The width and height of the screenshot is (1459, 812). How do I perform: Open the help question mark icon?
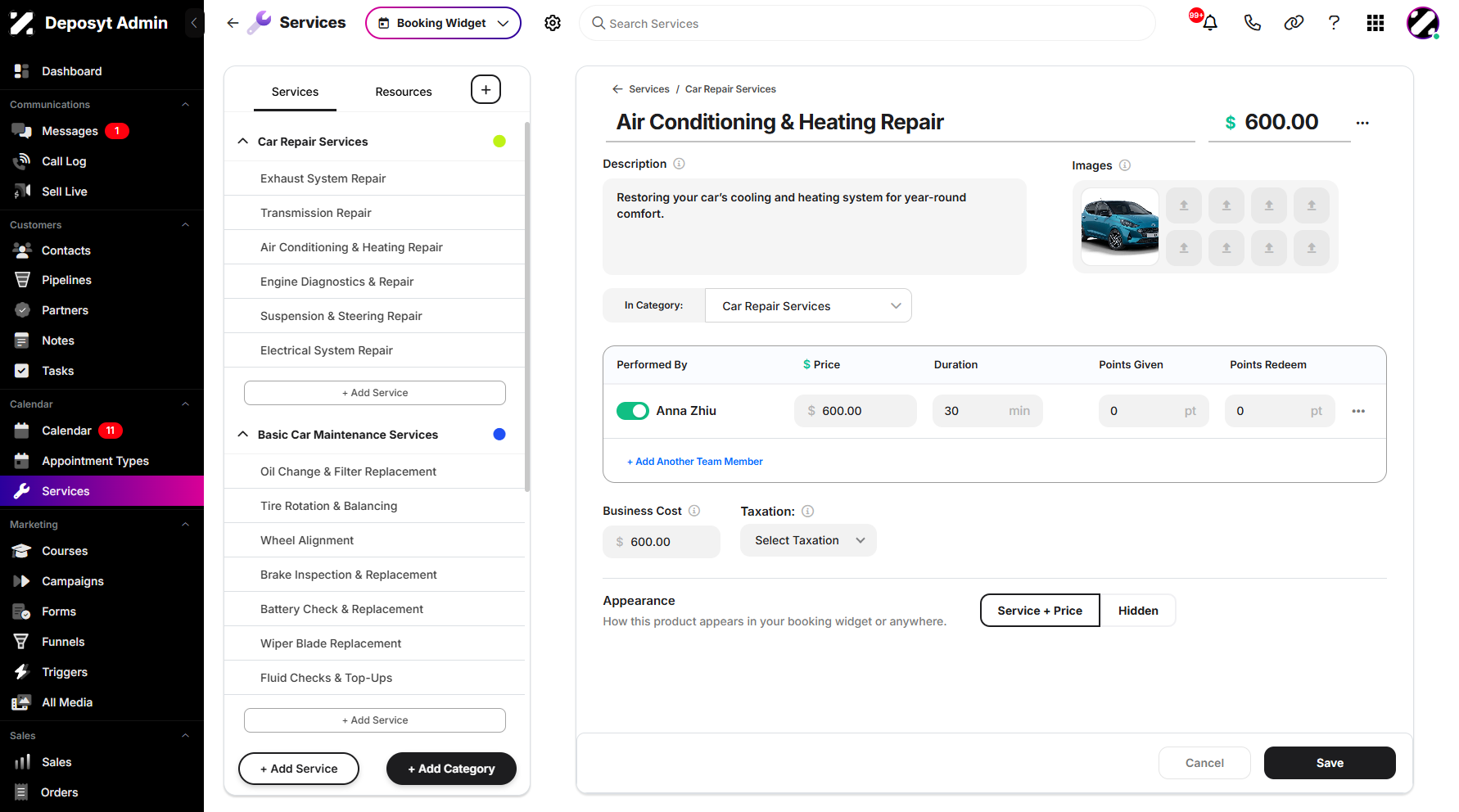(x=1334, y=23)
